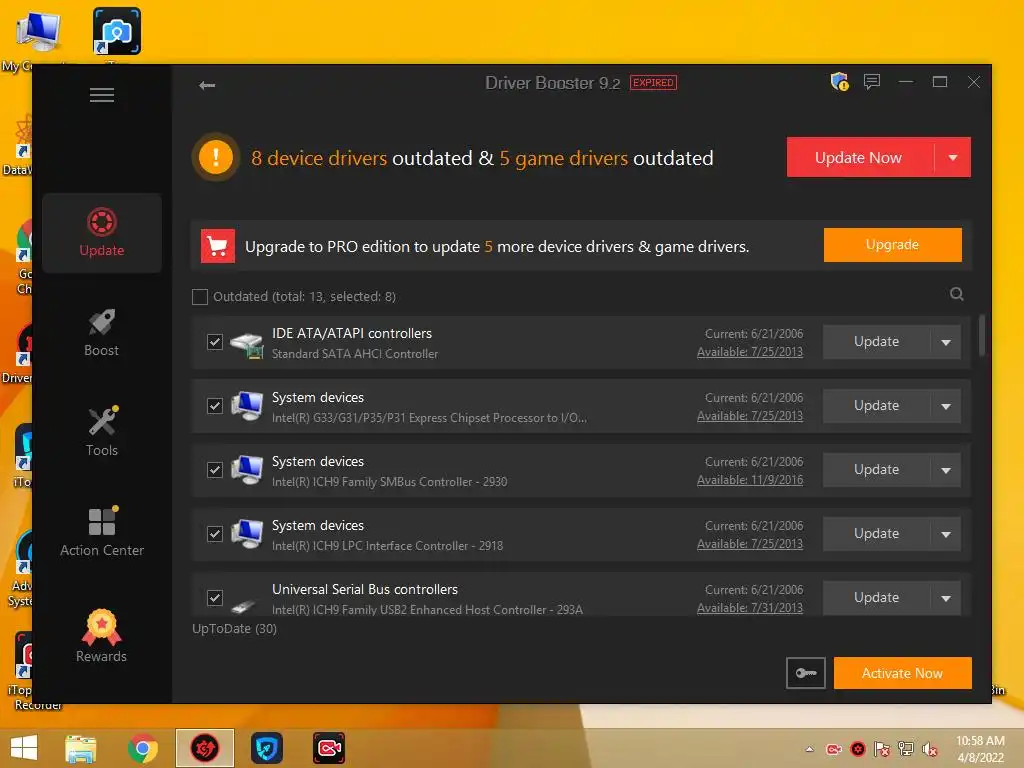Click the EXPIRED badge in title bar
Screen dimensions: 1024x768
coord(653,83)
